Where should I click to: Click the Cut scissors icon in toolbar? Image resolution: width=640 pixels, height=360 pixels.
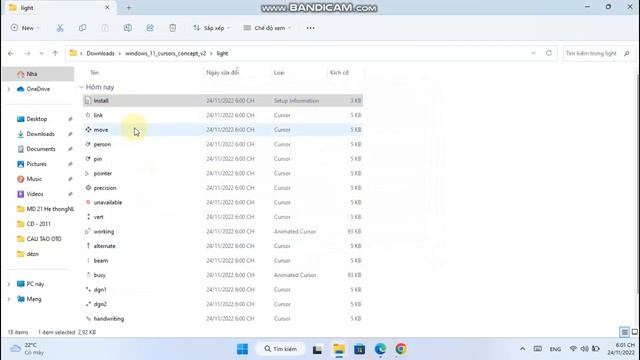pyautogui.click(x=60, y=28)
